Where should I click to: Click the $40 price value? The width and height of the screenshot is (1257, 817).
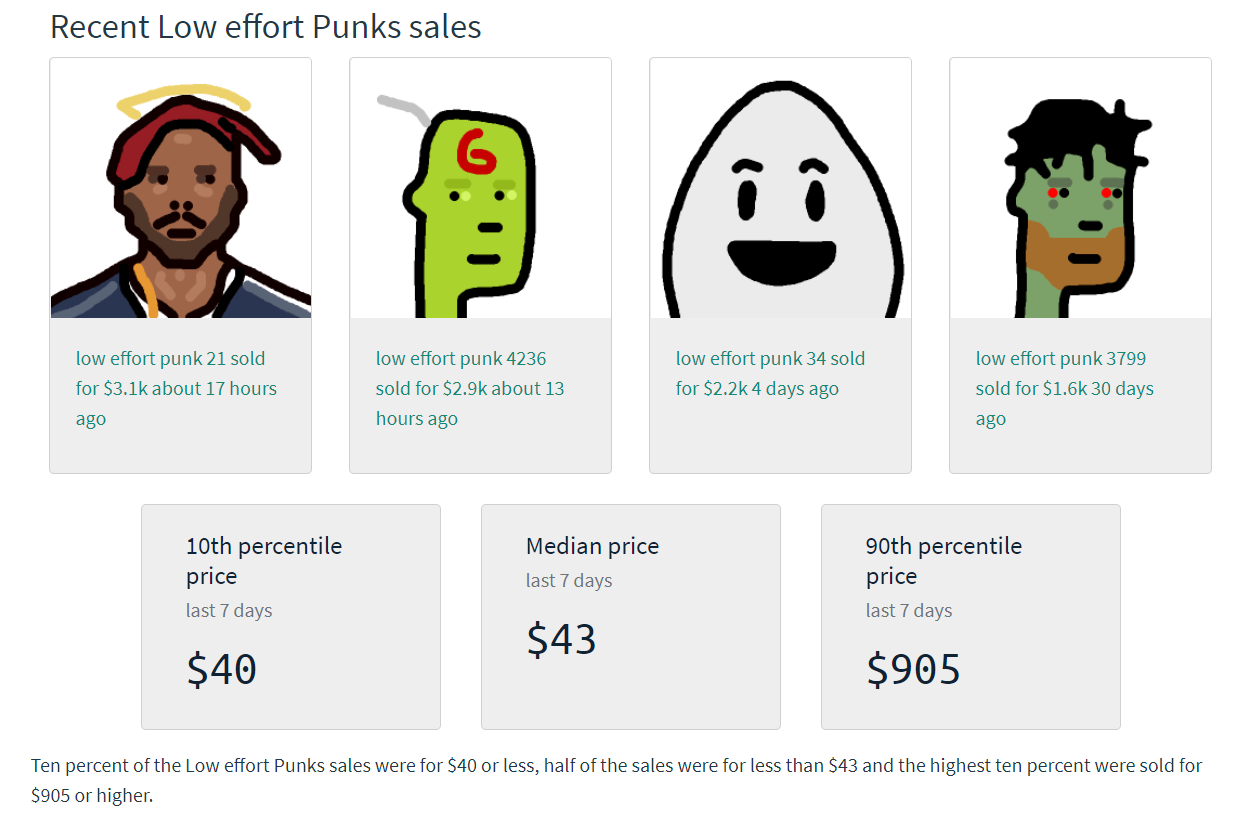(x=221, y=670)
